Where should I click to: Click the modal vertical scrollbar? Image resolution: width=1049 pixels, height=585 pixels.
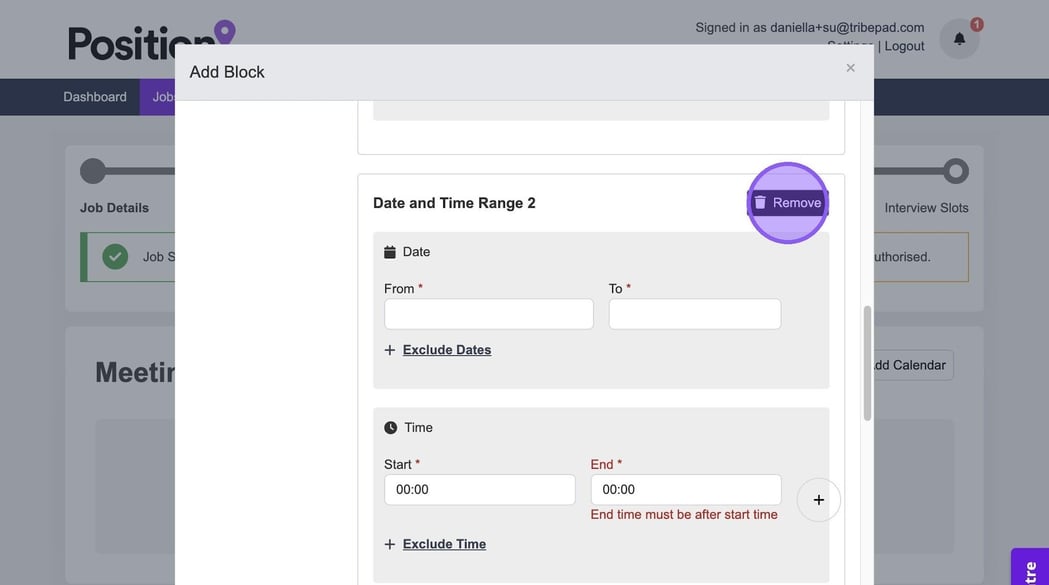867,363
